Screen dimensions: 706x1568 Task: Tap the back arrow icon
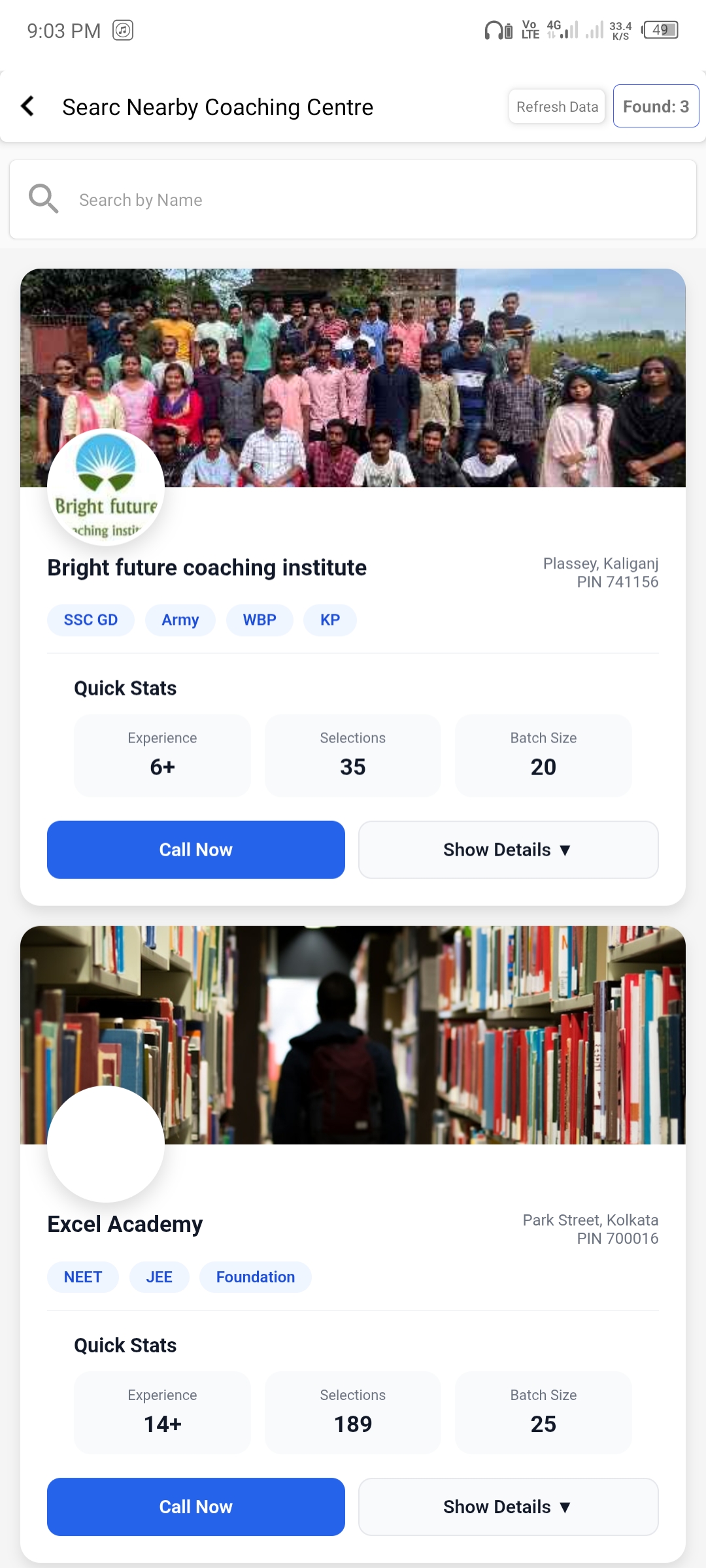(27, 106)
